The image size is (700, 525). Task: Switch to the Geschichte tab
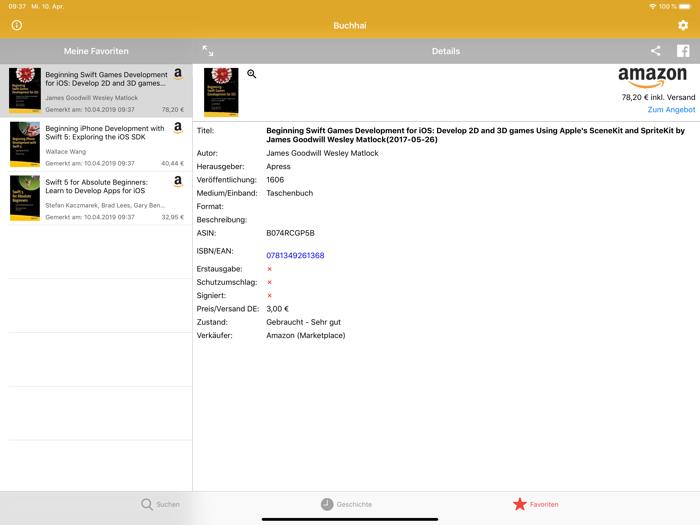pos(346,504)
